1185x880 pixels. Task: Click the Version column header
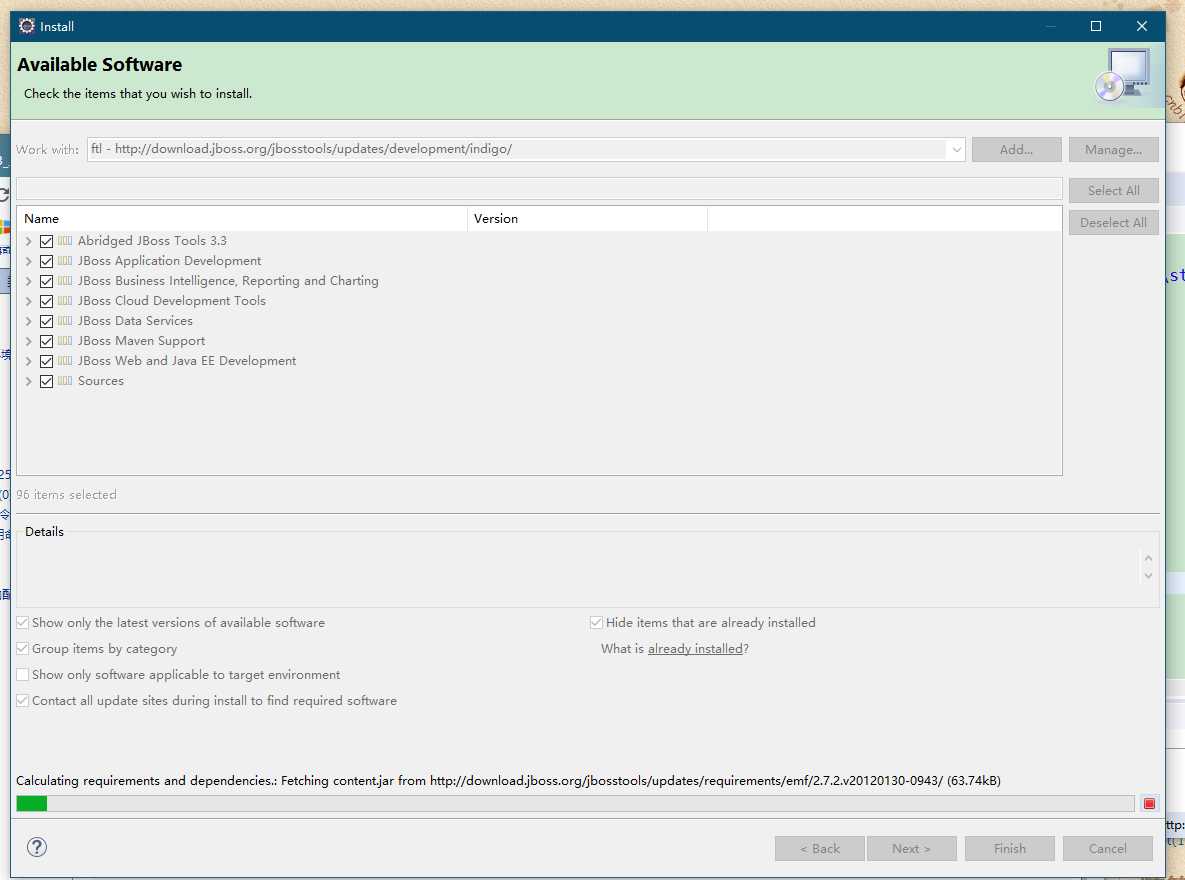coord(587,218)
